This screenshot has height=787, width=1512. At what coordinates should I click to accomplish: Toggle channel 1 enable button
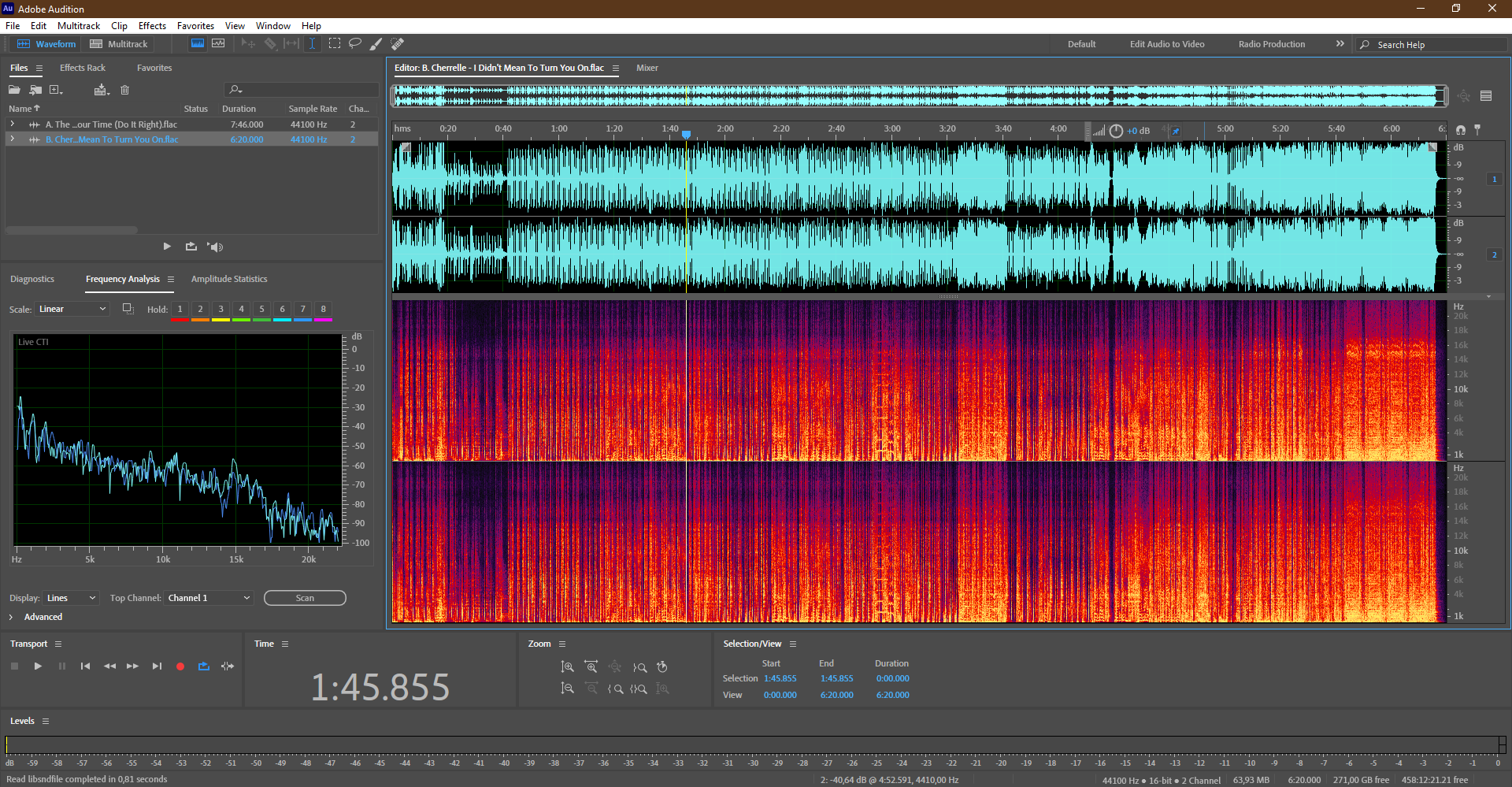tap(1494, 180)
